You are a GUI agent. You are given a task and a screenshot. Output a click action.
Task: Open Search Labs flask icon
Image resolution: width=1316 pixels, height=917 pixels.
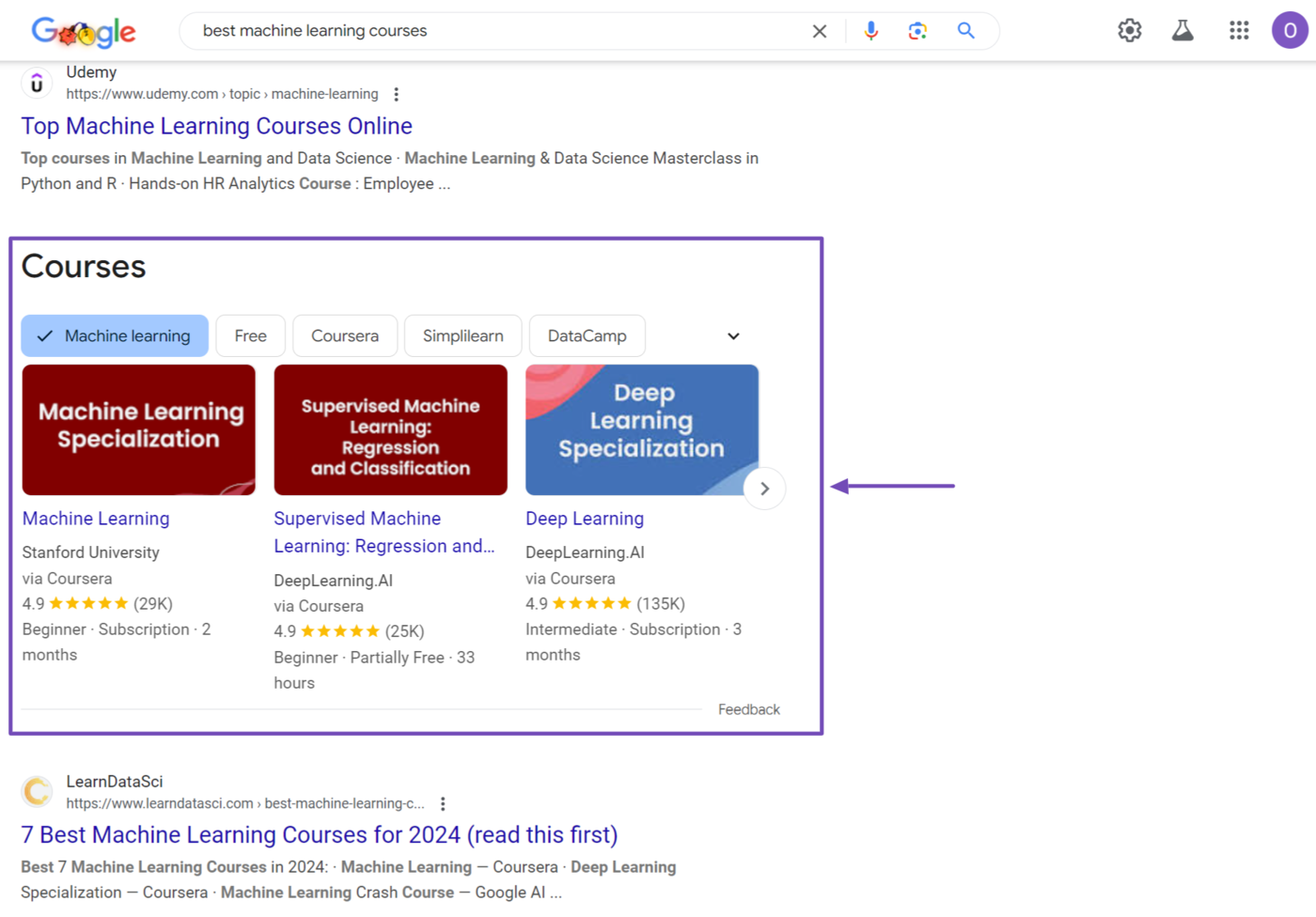click(1183, 31)
